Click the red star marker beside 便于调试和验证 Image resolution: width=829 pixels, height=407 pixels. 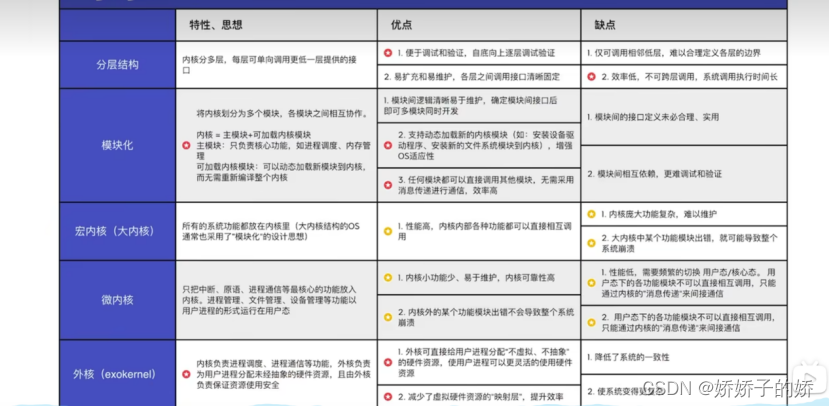click(x=388, y=53)
